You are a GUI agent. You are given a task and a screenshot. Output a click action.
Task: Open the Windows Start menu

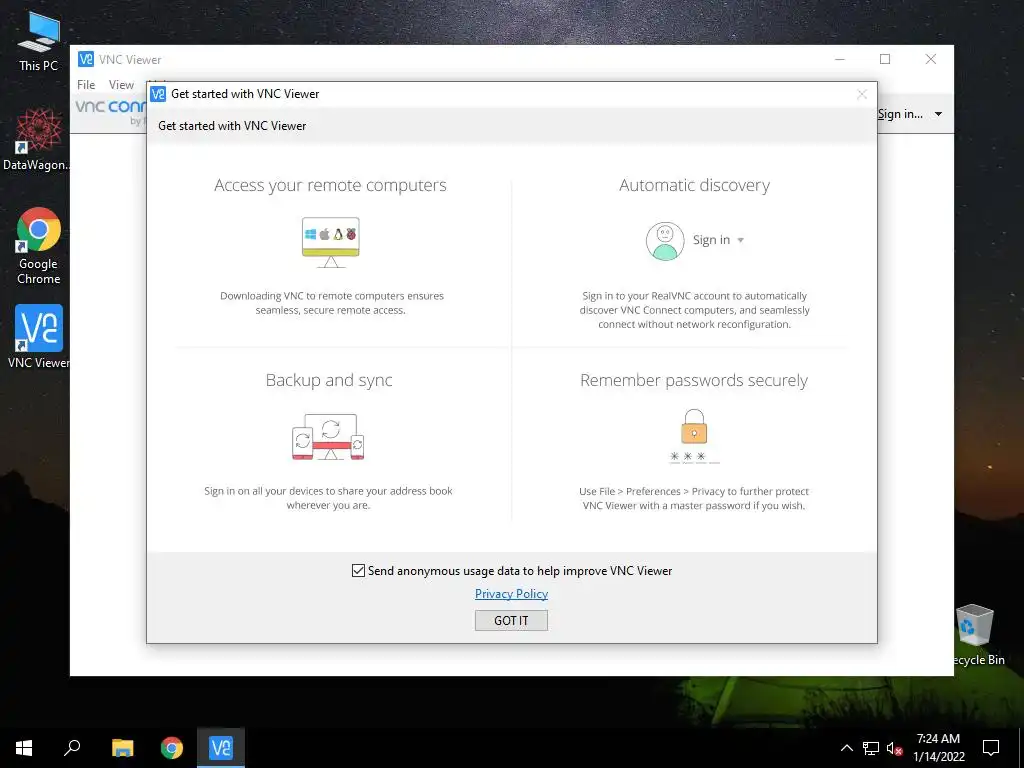click(x=24, y=748)
